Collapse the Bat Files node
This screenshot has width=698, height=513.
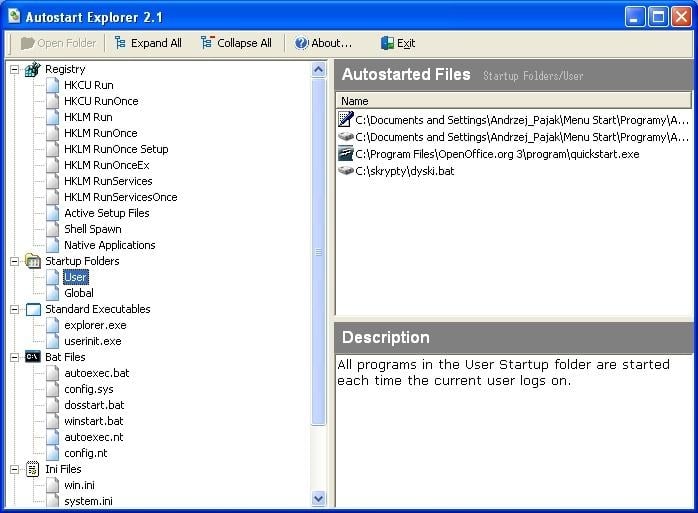click(15, 358)
